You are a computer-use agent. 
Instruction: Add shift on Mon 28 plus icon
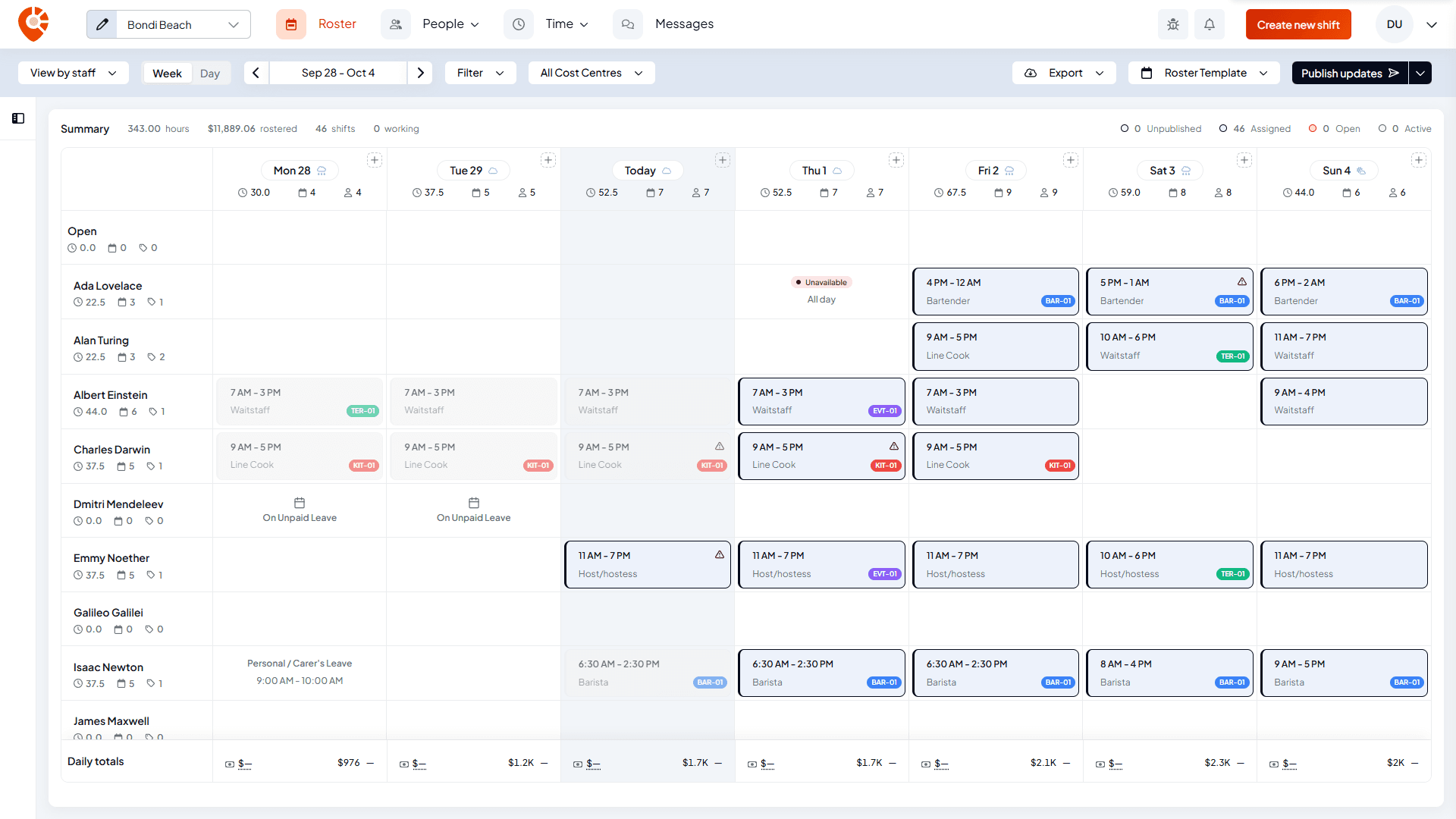[x=375, y=160]
